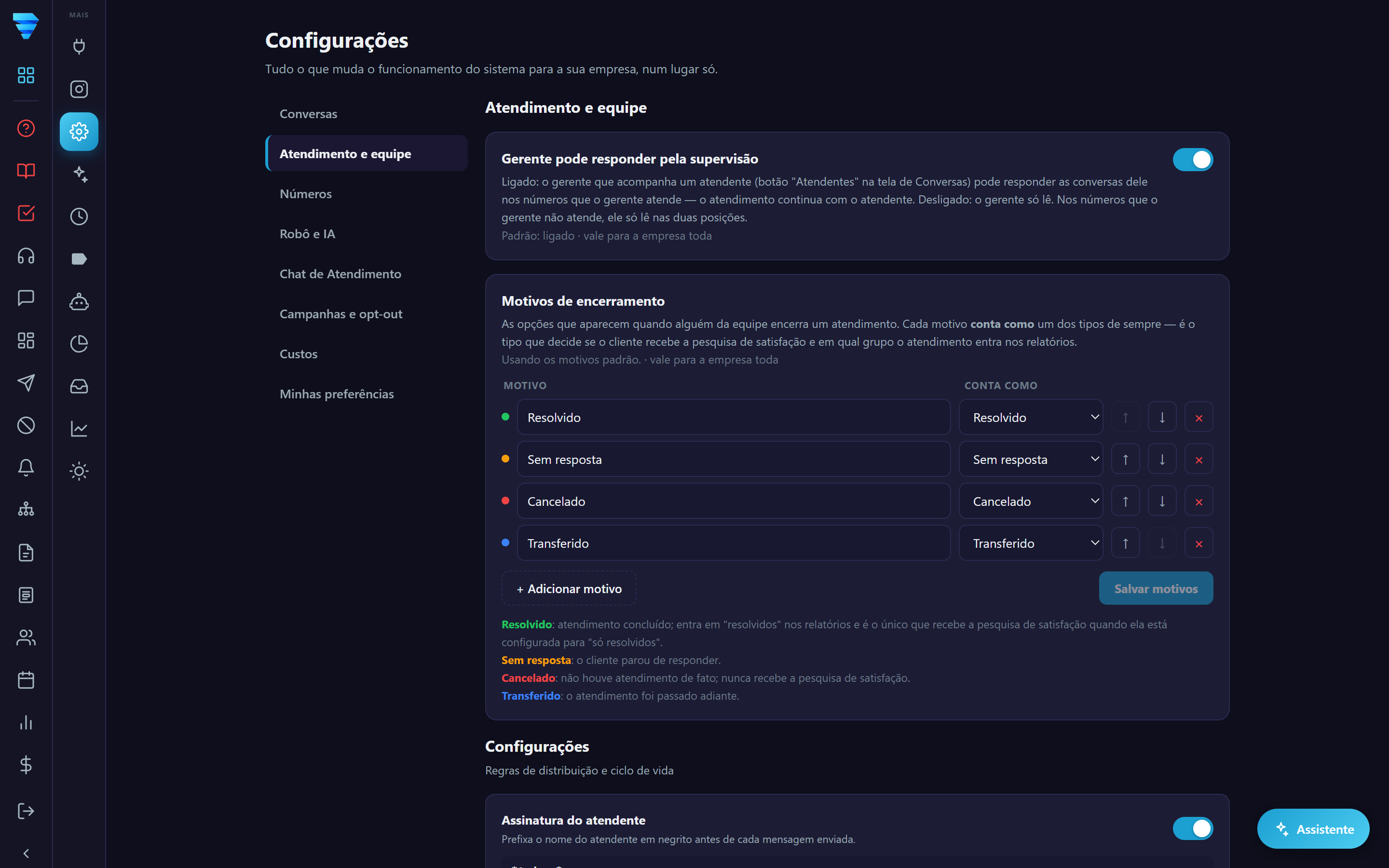Select the Custos settings tab

click(x=366, y=354)
